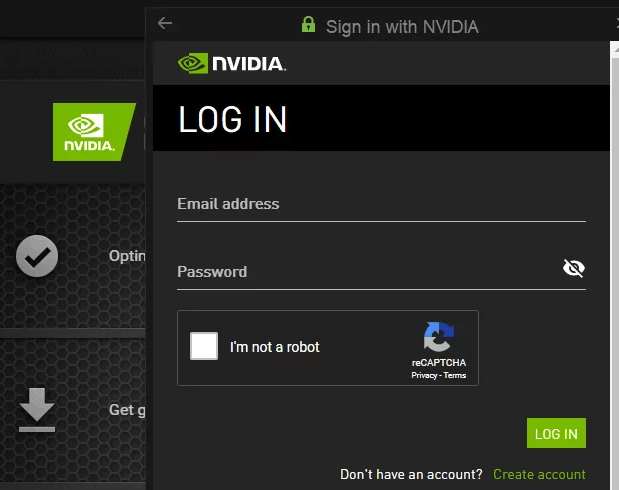Open the Create account link
This screenshot has height=490, width=619.
tap(539, 474)
